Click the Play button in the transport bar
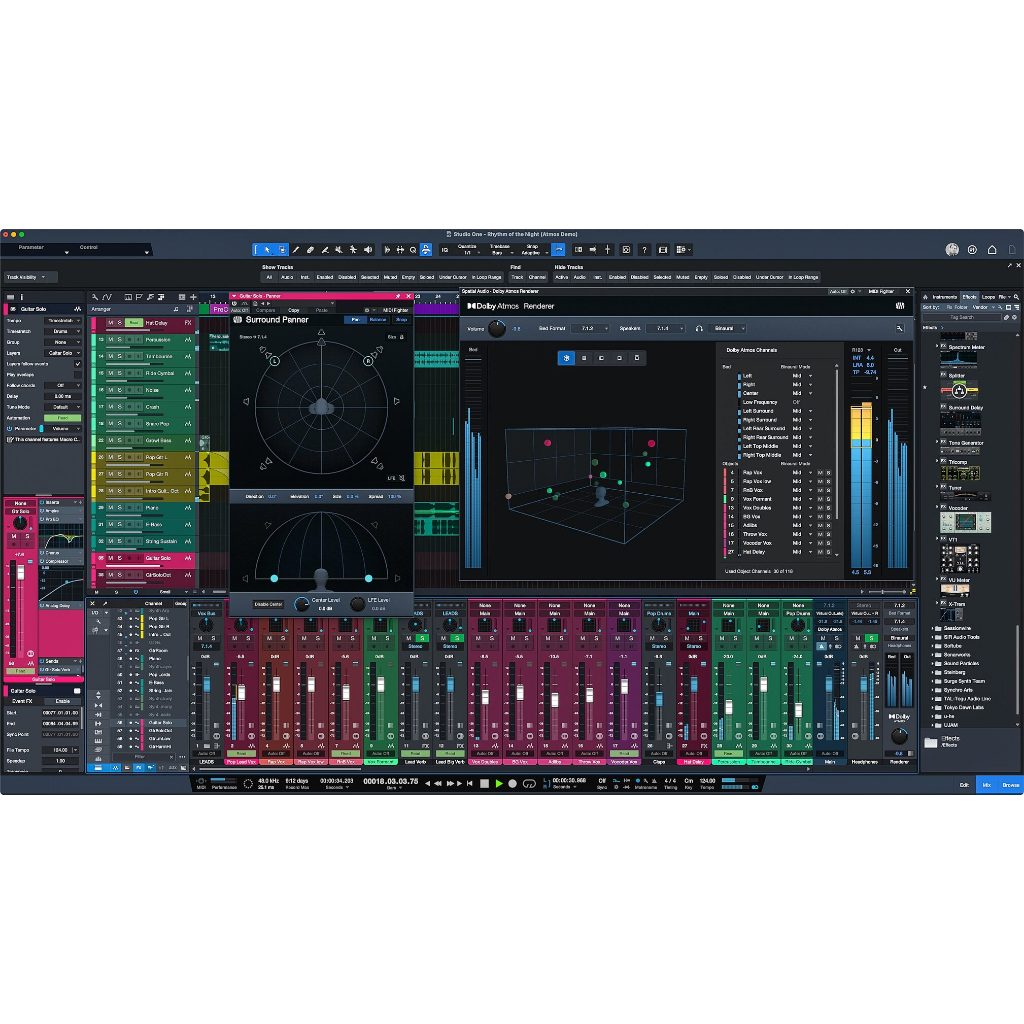This screenshot has height=1024, width=1024. (499, 783)
